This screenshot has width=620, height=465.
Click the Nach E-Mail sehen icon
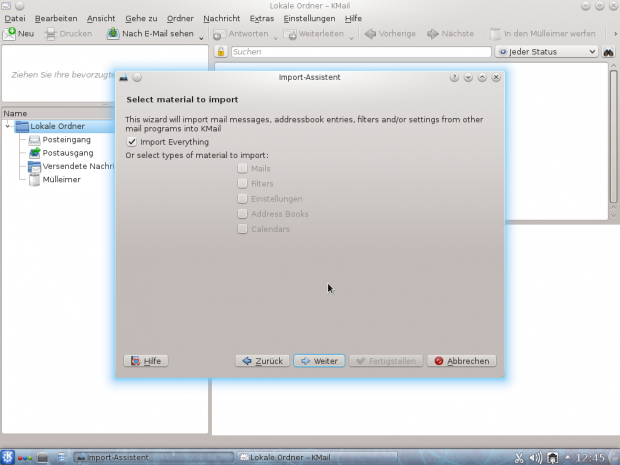coord(114,34)
